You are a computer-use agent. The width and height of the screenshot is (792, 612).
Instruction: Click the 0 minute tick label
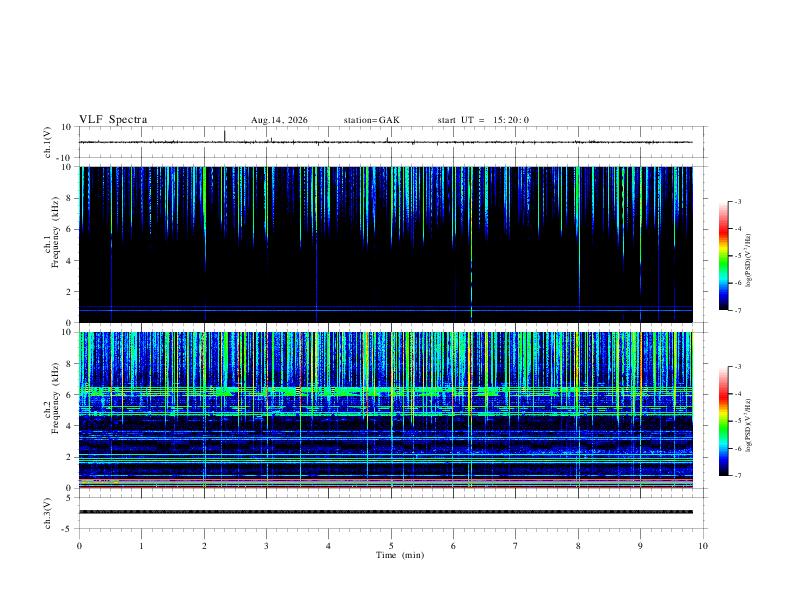tap(79, 546)
